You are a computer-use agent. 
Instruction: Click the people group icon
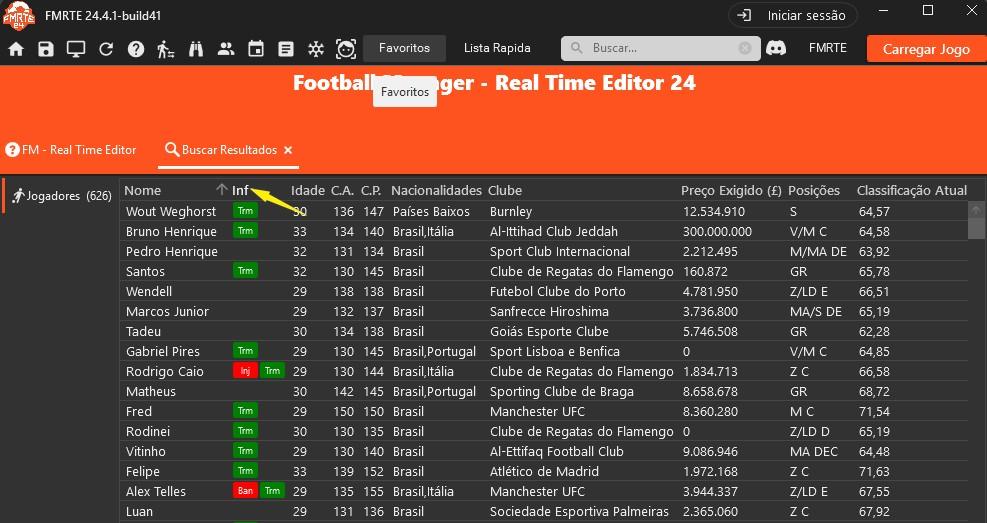click(x=226, y=49)
